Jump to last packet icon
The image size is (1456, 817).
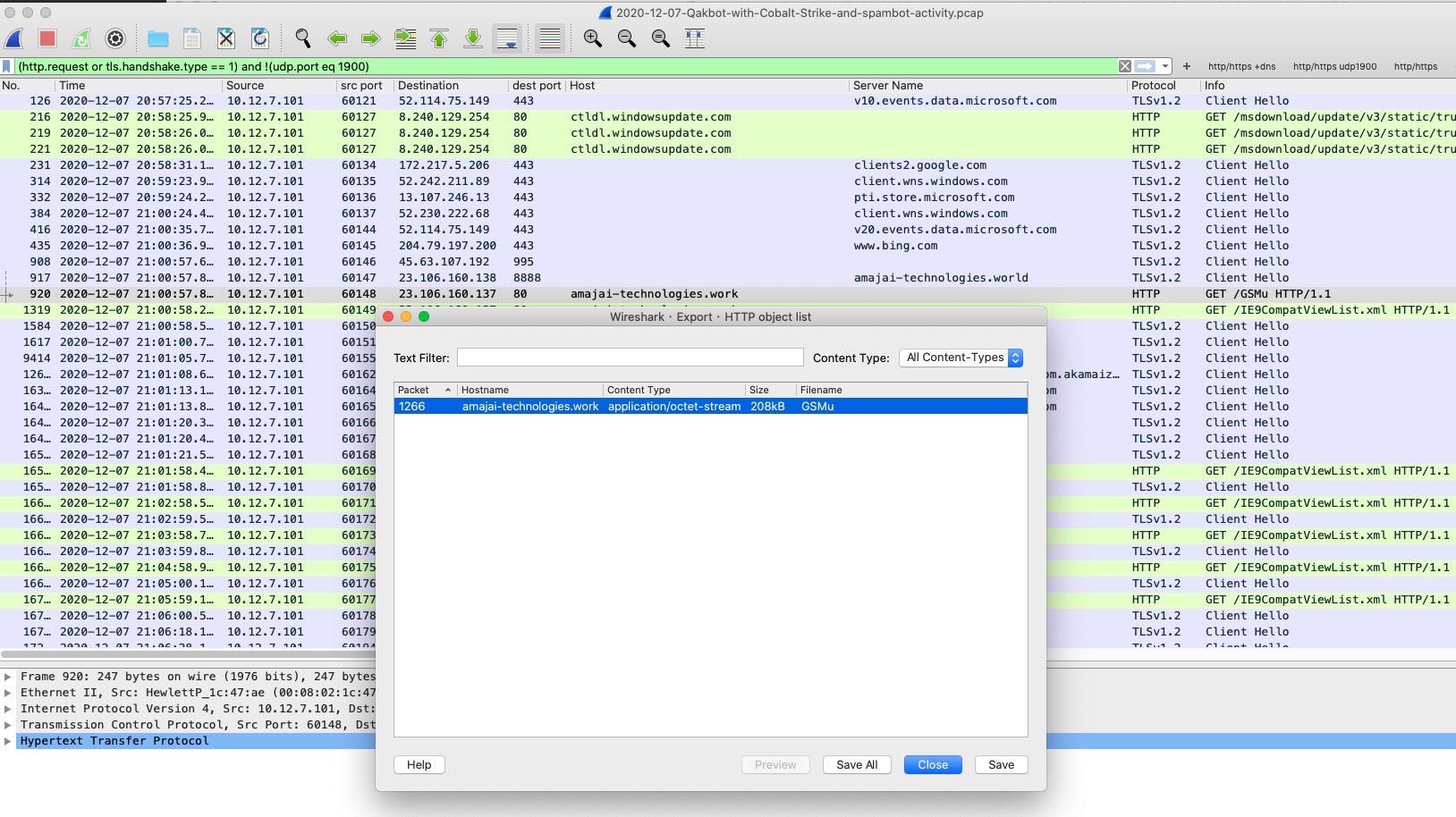(x=473, y=38)
